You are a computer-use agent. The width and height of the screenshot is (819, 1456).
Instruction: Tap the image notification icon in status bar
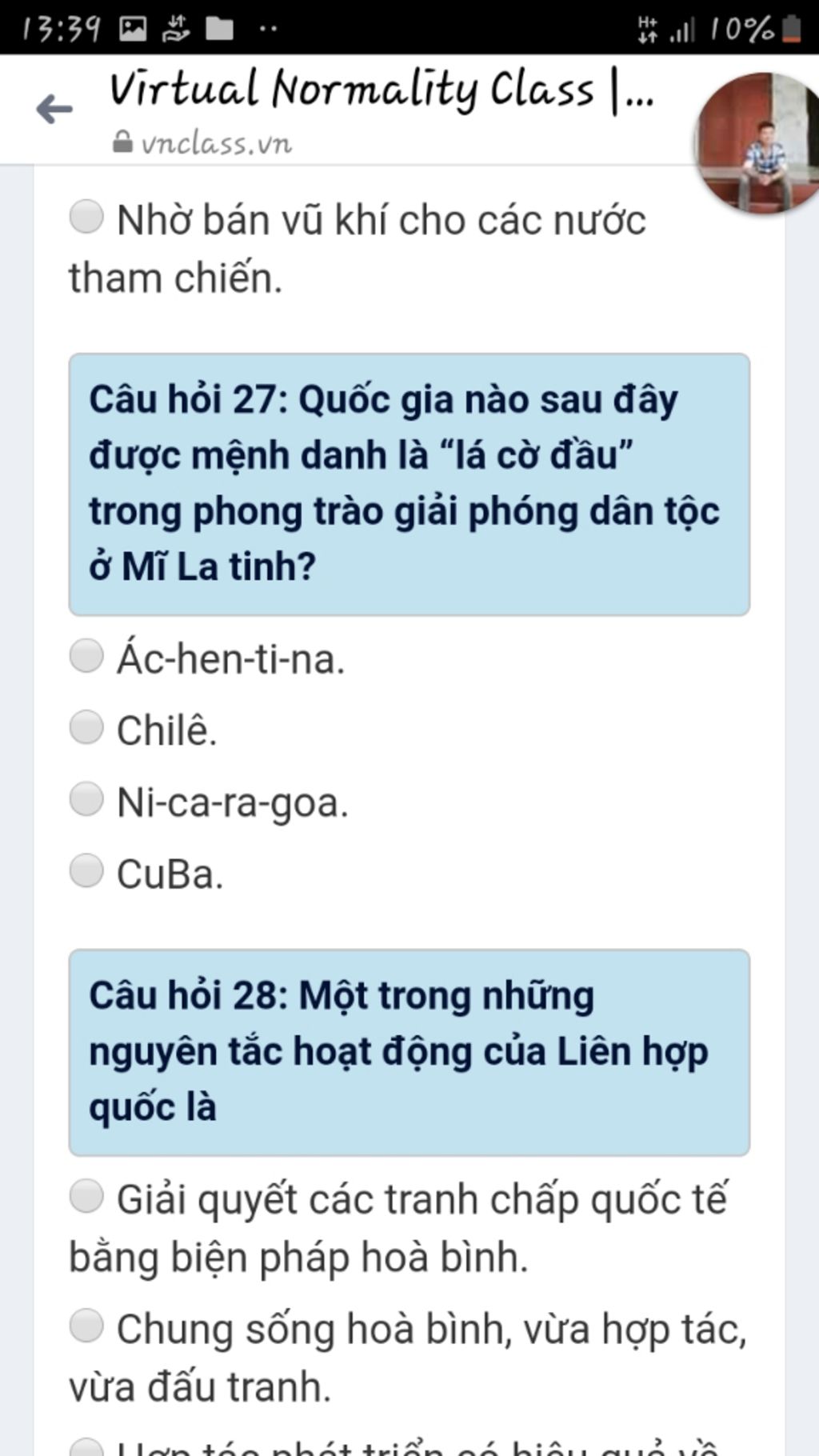pyautogui.click(x=133, y=30)
